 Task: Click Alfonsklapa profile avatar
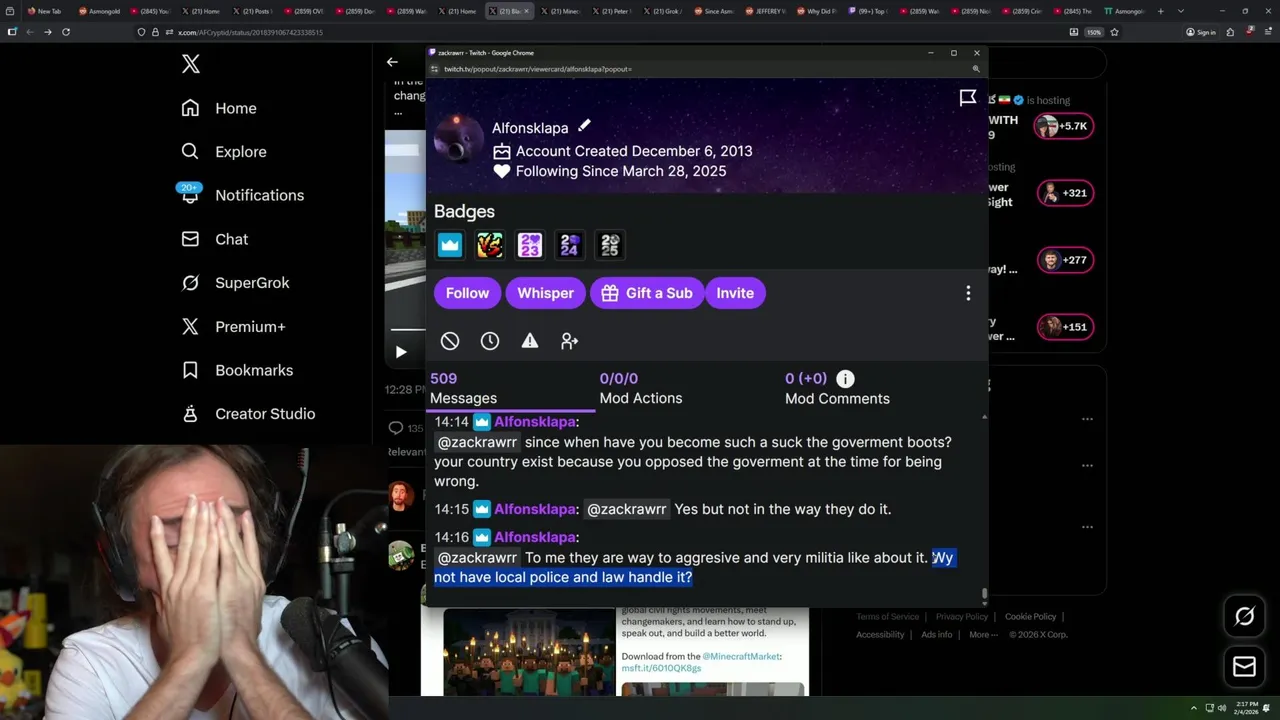point(459,139)
